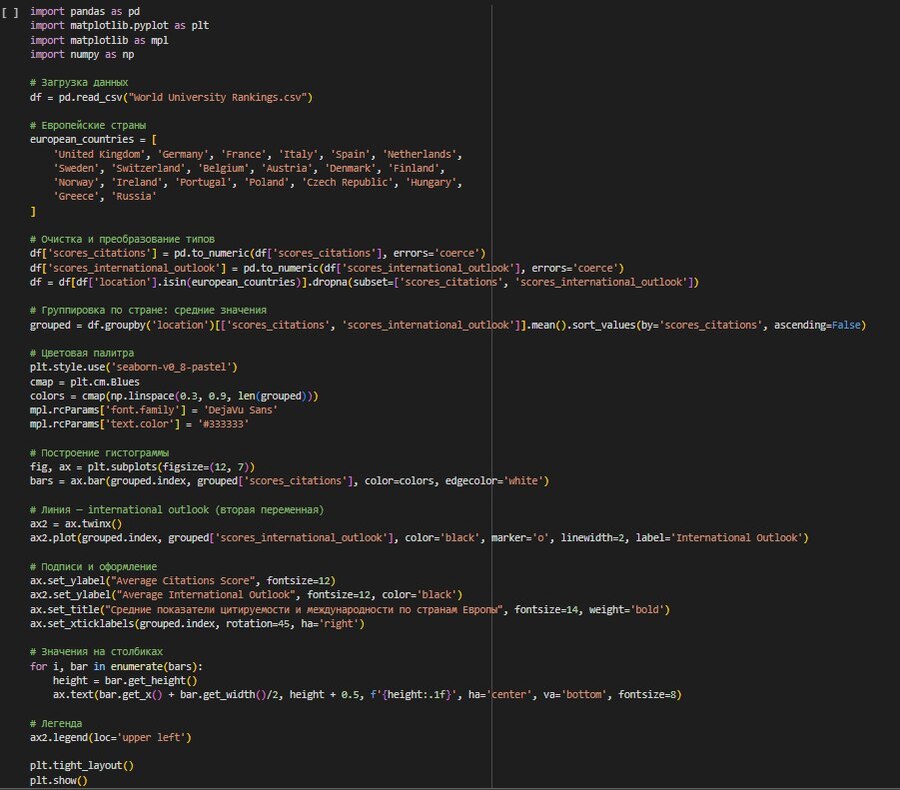Screen dimensions: 900x790
Task: Click the label 'International Outlook' string
Action: click(x=736, y=537)
